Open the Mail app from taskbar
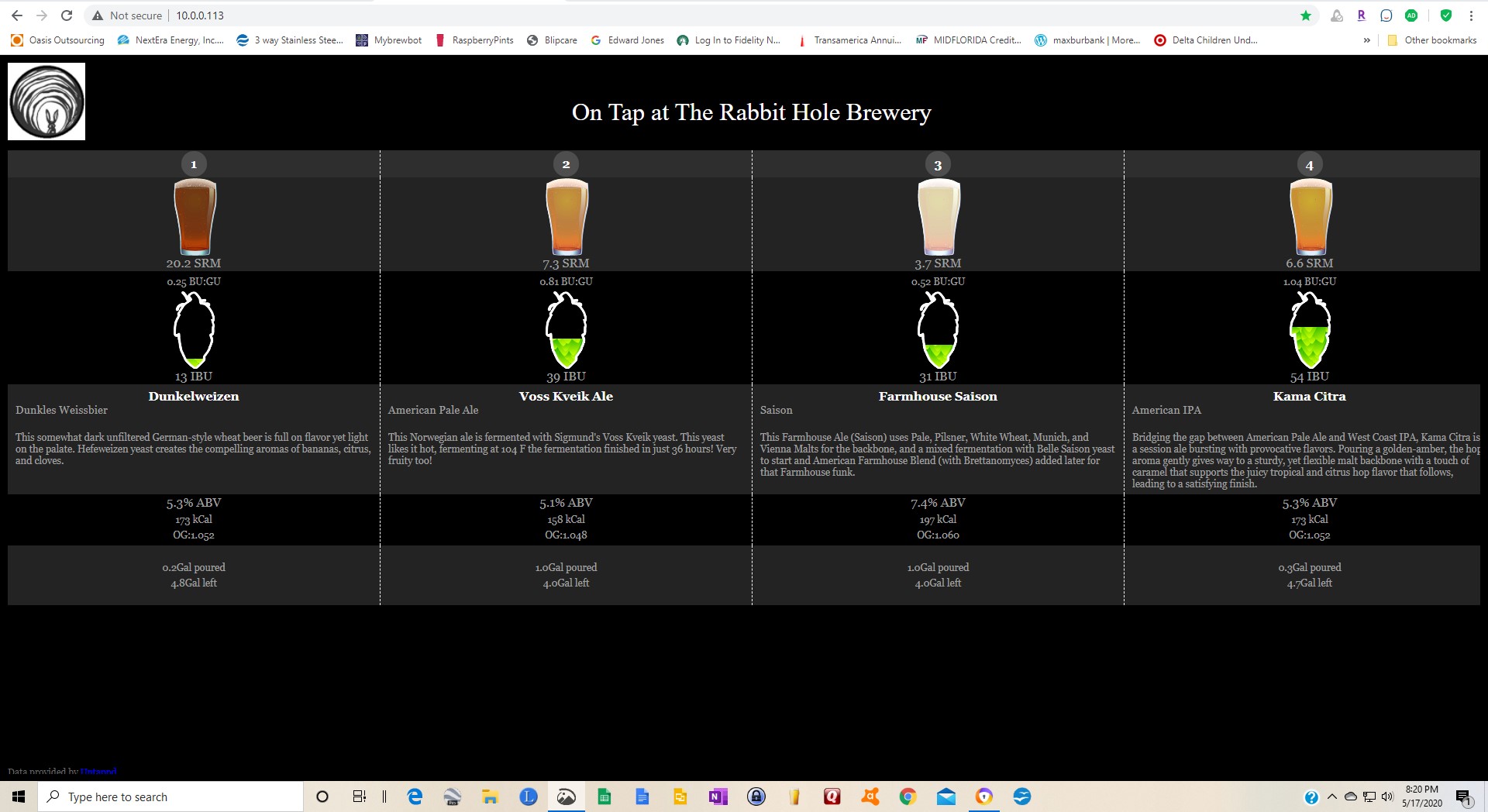1488x812 pixels. coord(945,797)
